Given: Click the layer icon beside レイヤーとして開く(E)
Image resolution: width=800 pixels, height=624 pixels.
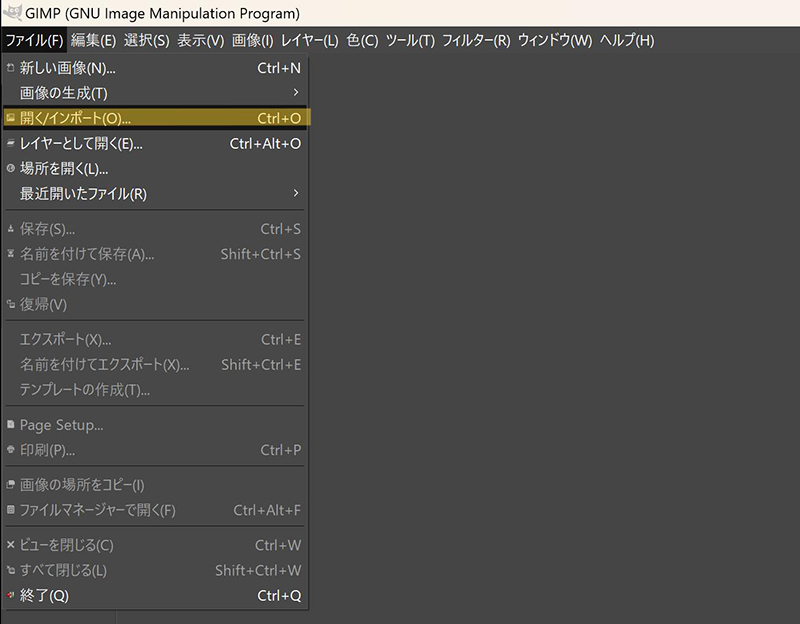Looking at the screenshot, I should pyautogui.click(x=10, y=143).
